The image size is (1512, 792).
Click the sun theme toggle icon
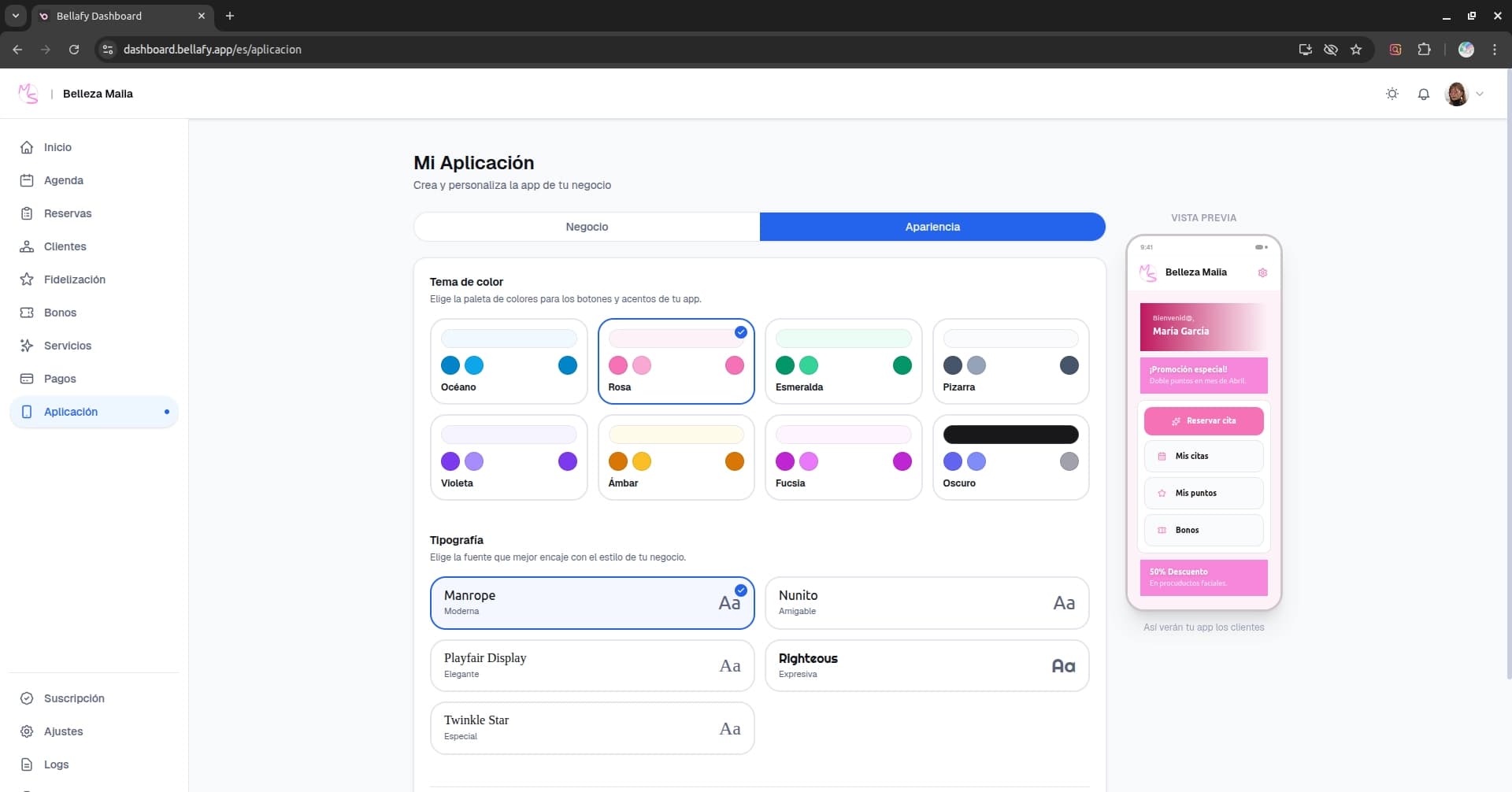click(x=1392, y=94)
